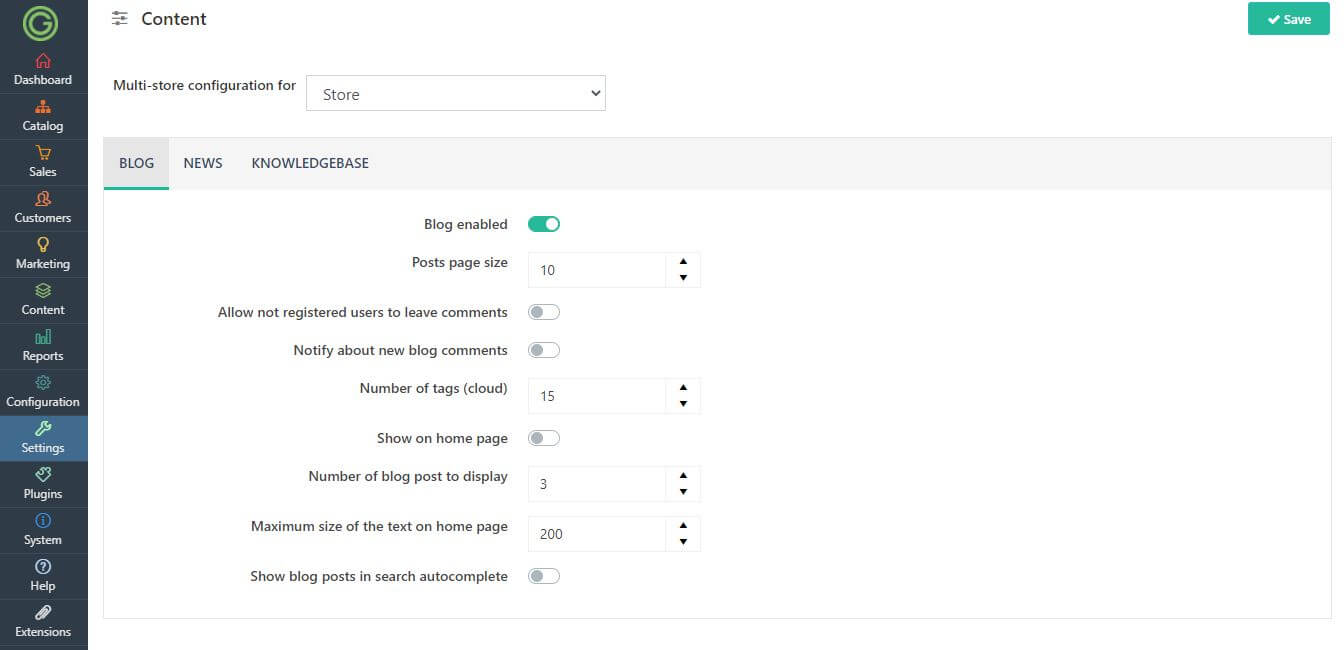Click the Multi-store configuration for label
Image resolution: width=1344 pixels, height=650 pixels.
(204, 86)
